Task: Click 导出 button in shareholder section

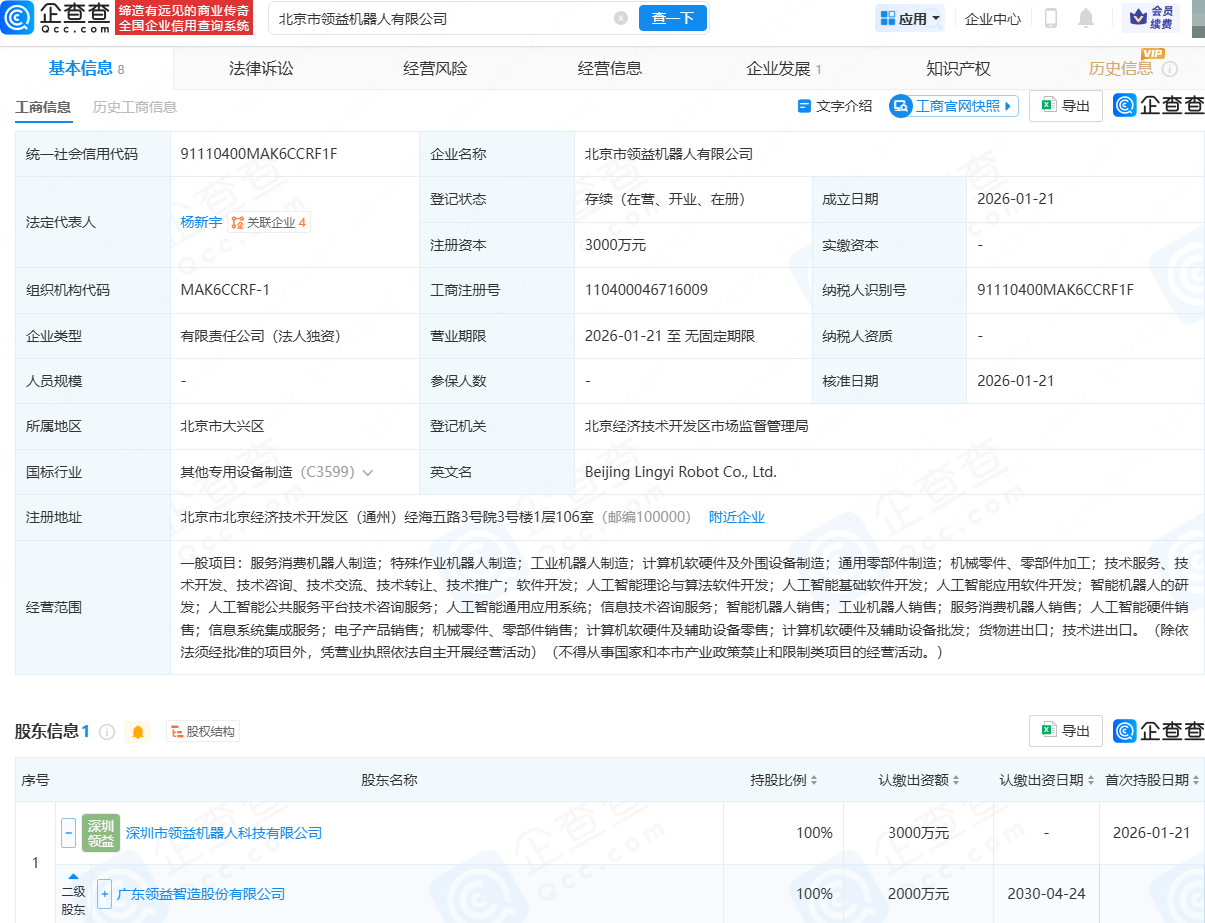Action: [1066, 731]
